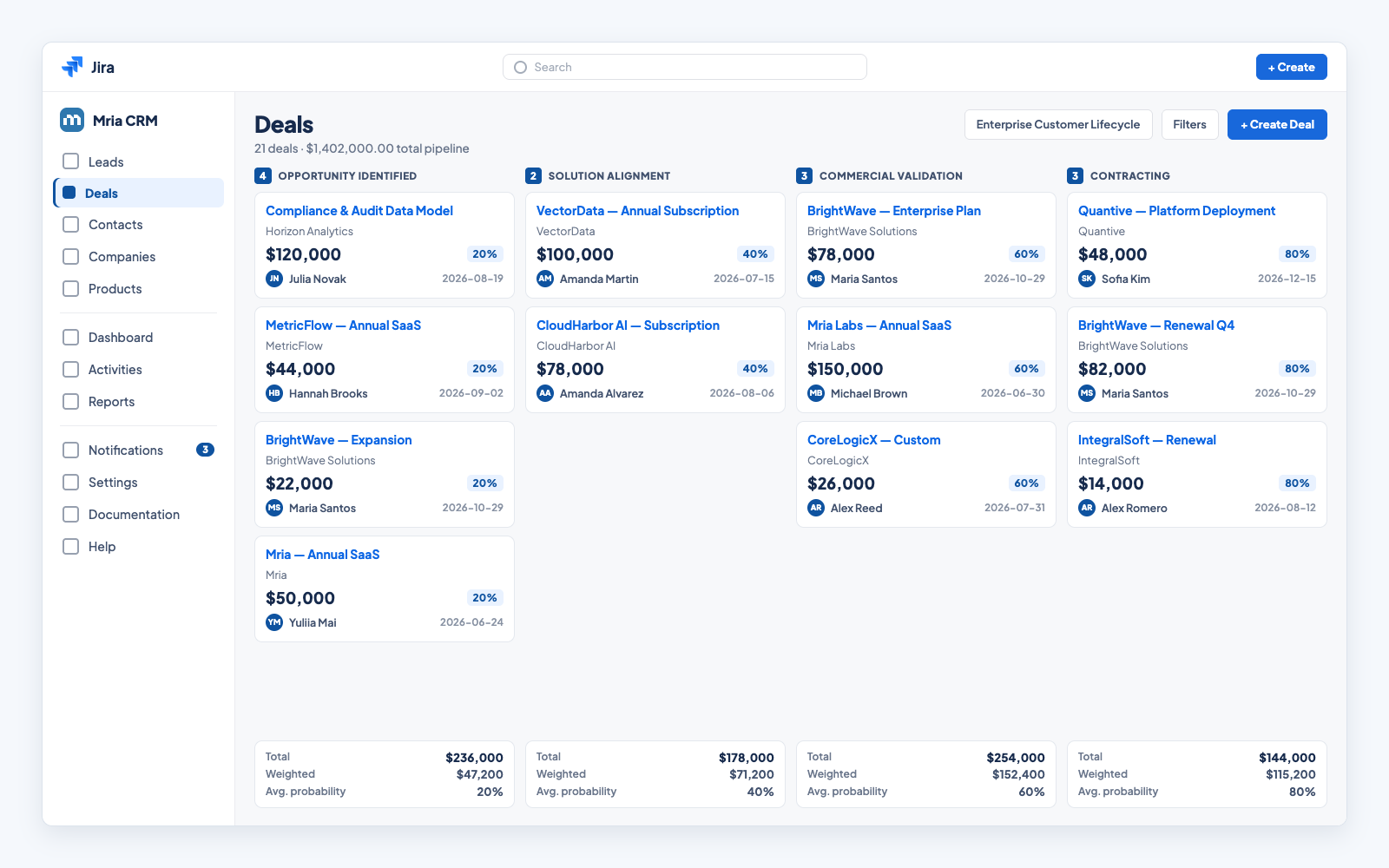The height and width of the screenshot is (868, 1389).
Task: Click the 60% badge on CoreLogicX deal
Action: click(x=1026, y=483)
